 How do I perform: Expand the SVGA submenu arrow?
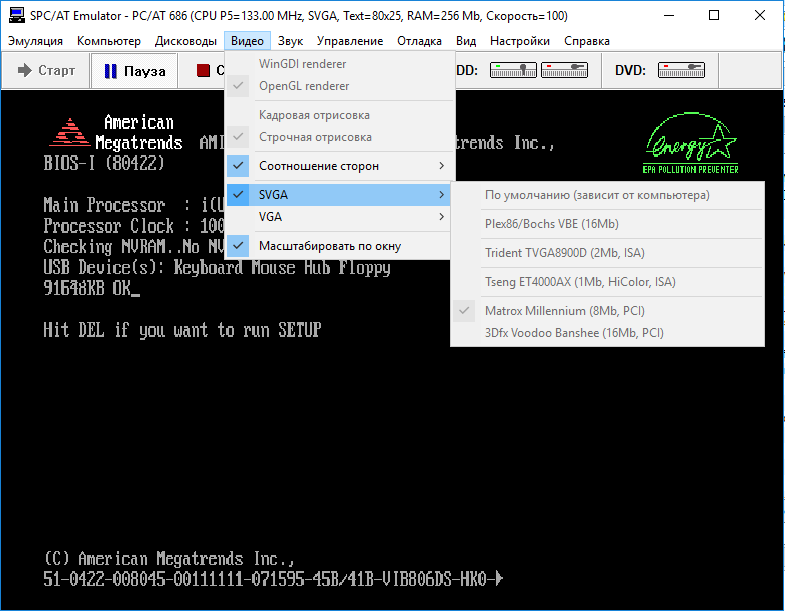(442, 195)
